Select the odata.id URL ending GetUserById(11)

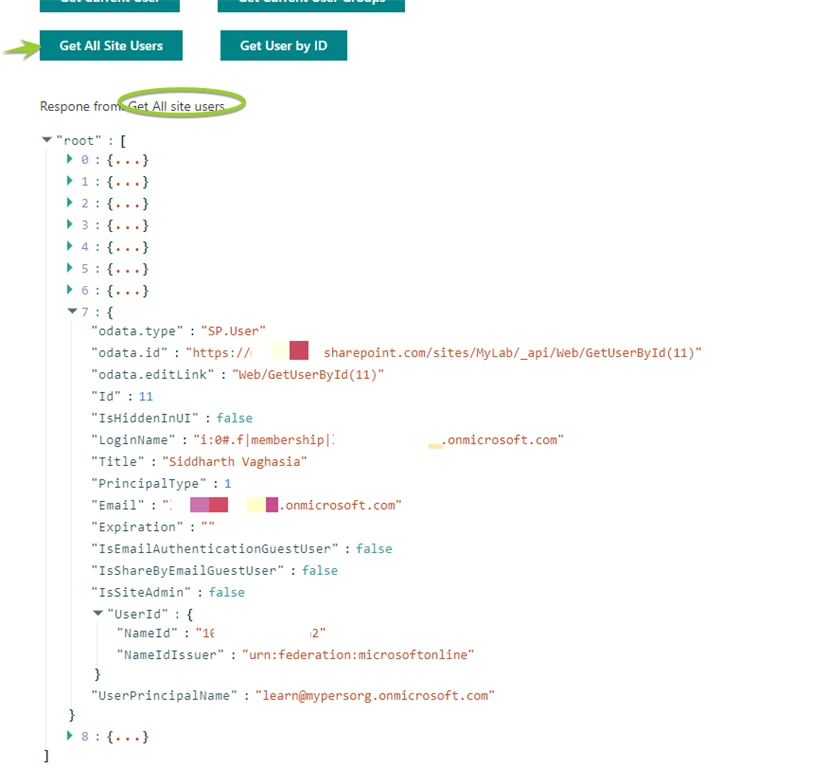[444, 353]
